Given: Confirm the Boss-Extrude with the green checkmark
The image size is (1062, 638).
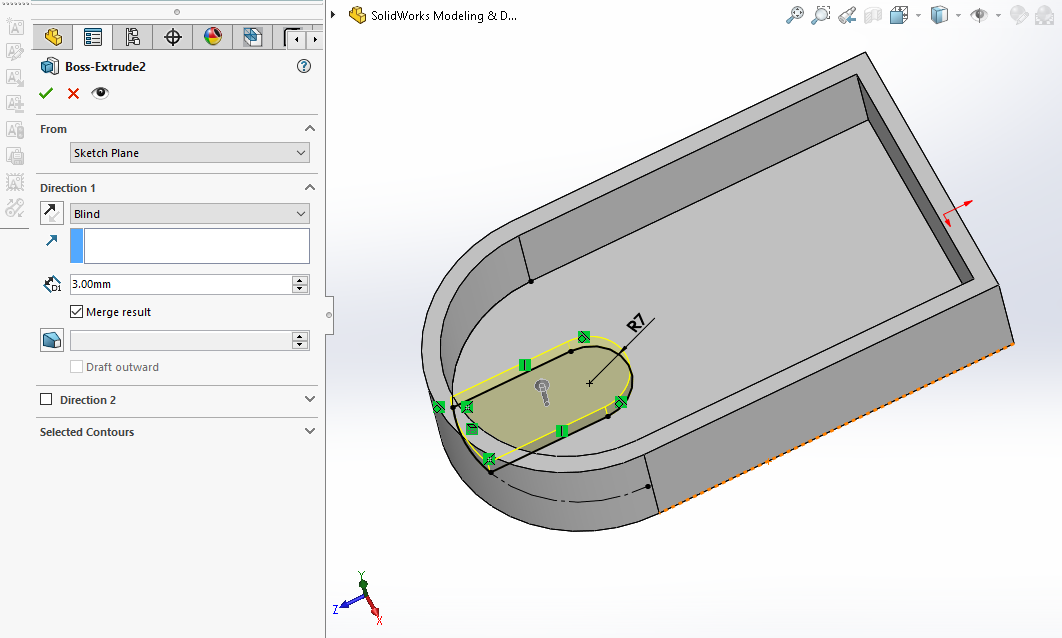Looking at the screenshot, I should [x=46, y=93].
